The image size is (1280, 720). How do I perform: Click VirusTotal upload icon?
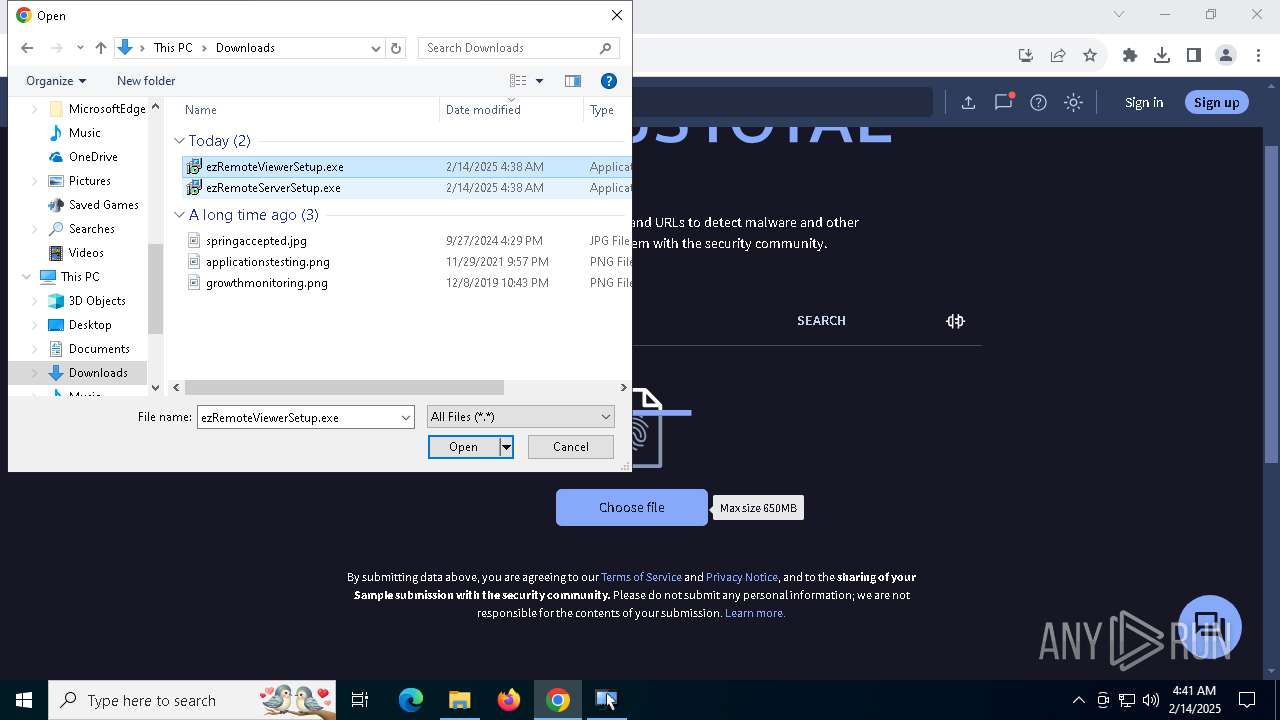968,102
